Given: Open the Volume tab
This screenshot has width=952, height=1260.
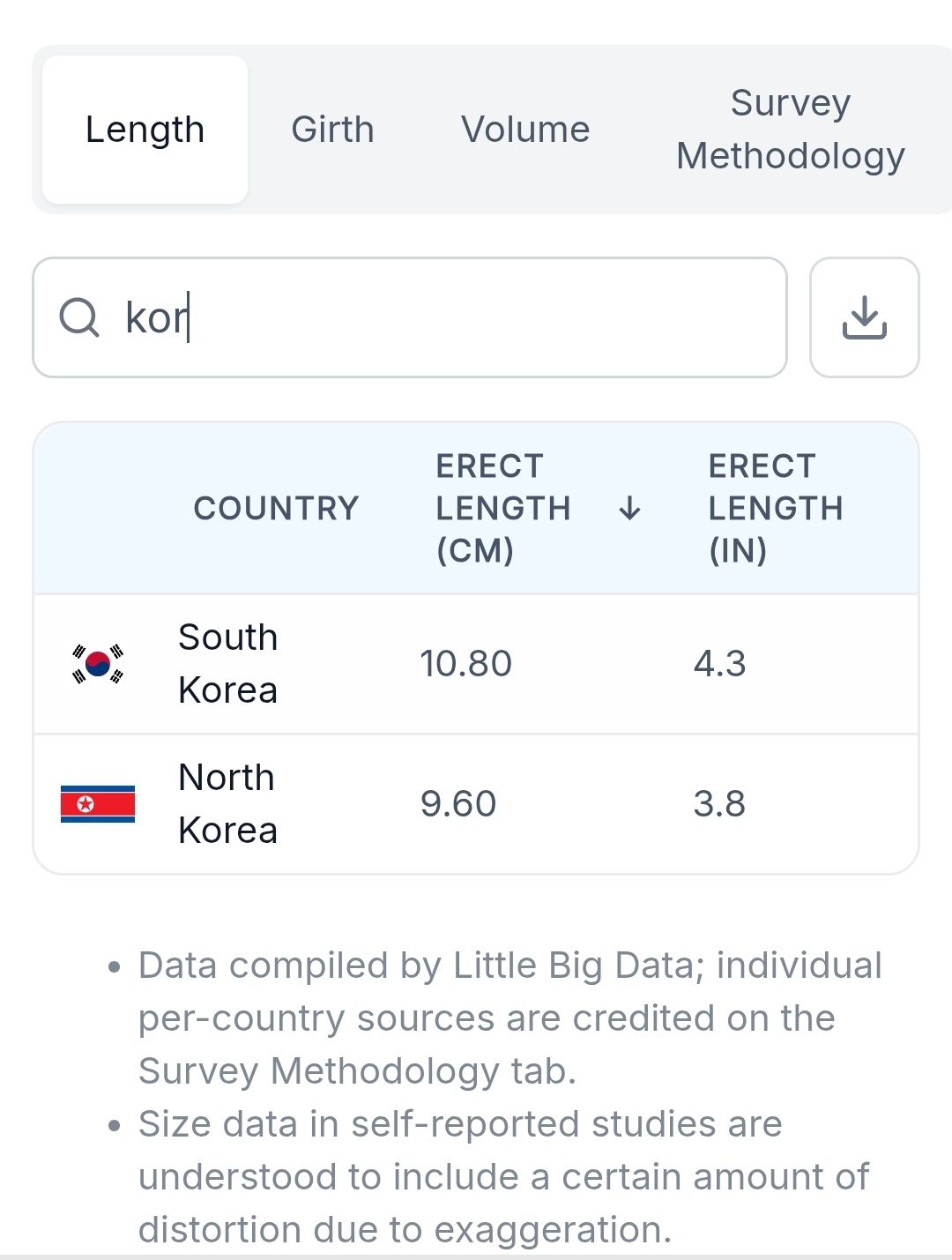Looking at the screenshot, I should (525, 130).
